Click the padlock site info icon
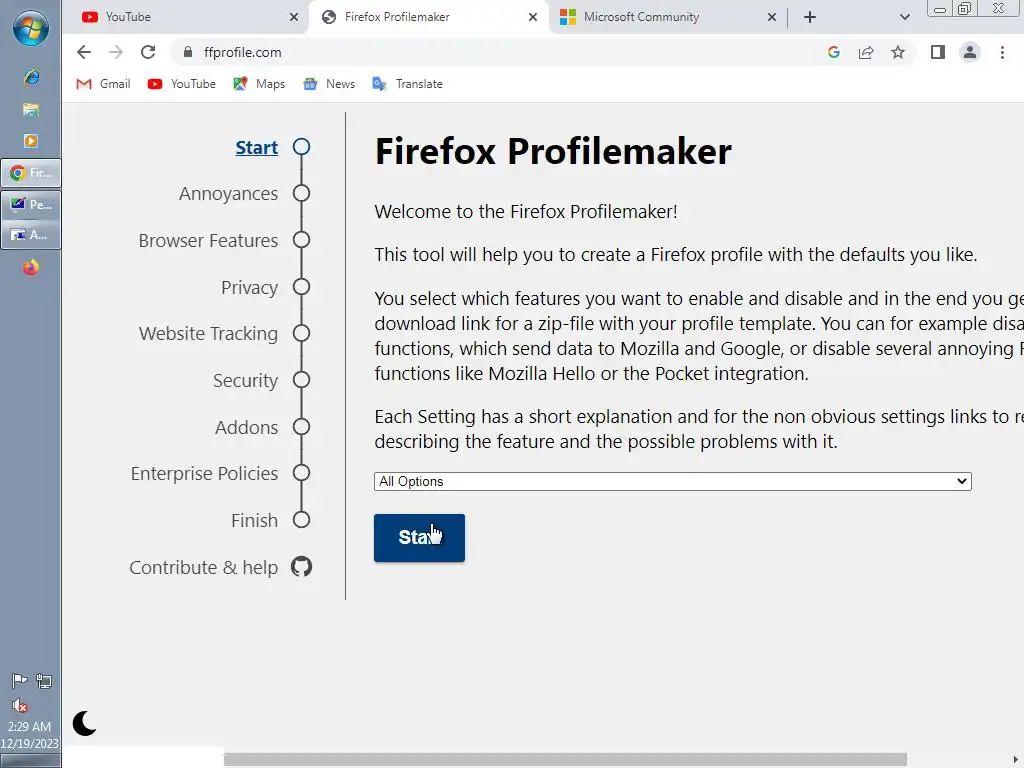This screenshot has width=1024, height=768. [x=188, y=52]
